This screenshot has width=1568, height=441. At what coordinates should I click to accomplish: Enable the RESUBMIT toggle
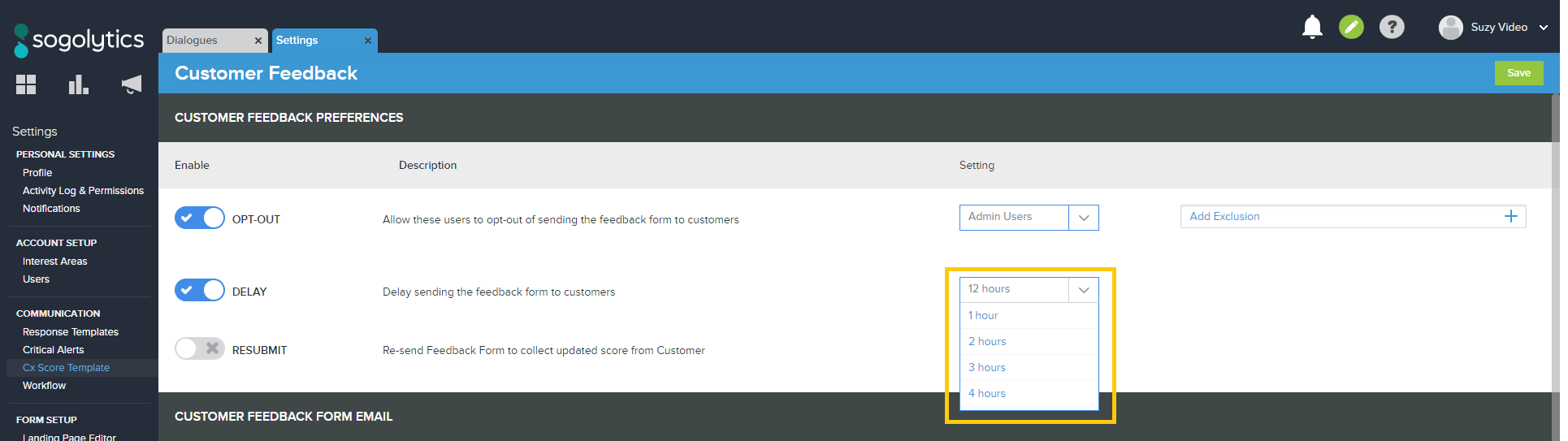point(199,349)
